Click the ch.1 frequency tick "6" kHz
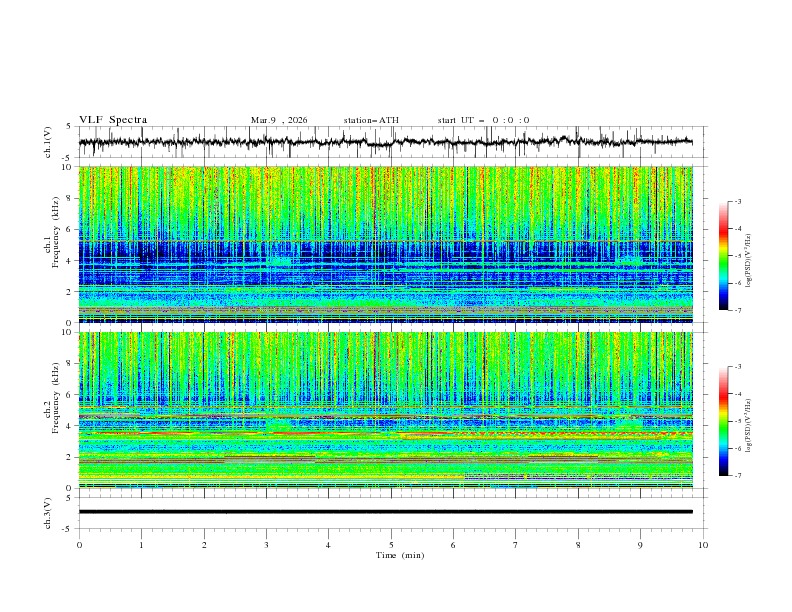This screenshot has width=792, height=612. [x=71, y=229]
